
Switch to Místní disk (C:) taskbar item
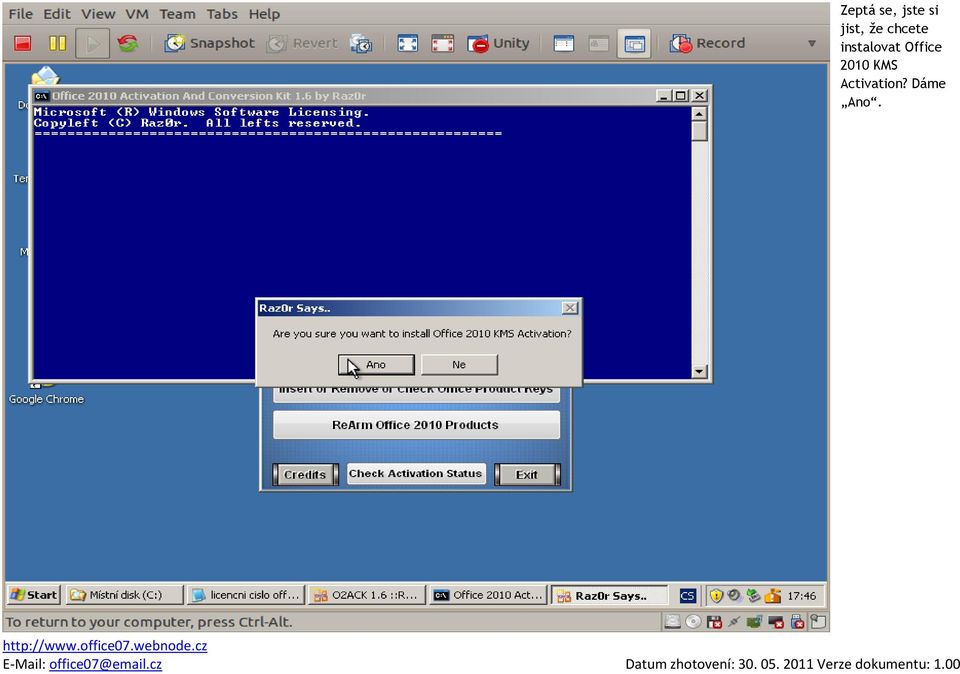124,595
